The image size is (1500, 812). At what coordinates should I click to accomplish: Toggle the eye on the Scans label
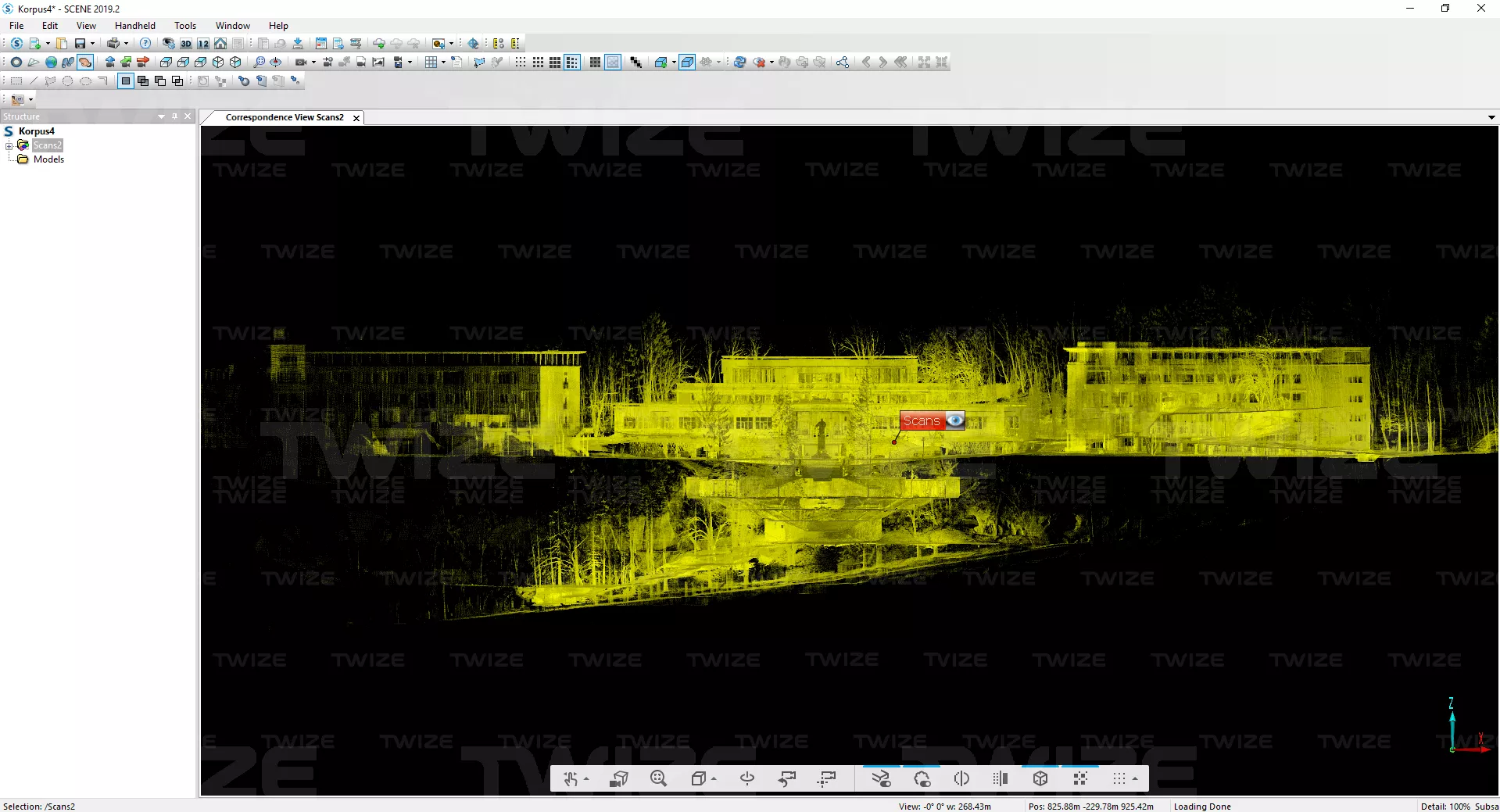(954, 420)
